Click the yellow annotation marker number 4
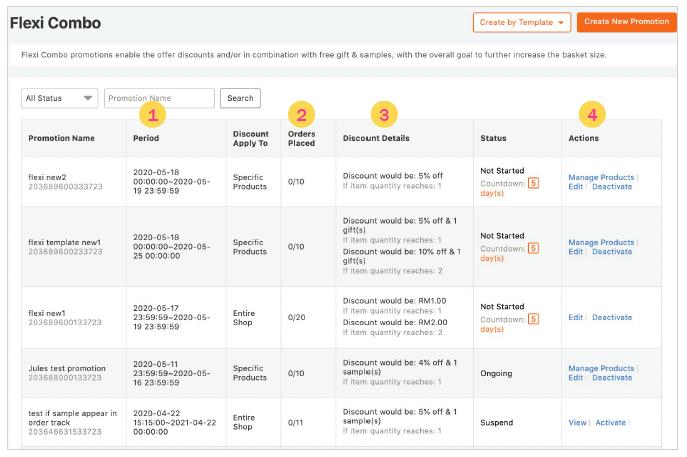Screen dimensions: 687x457 click(592, 115)
